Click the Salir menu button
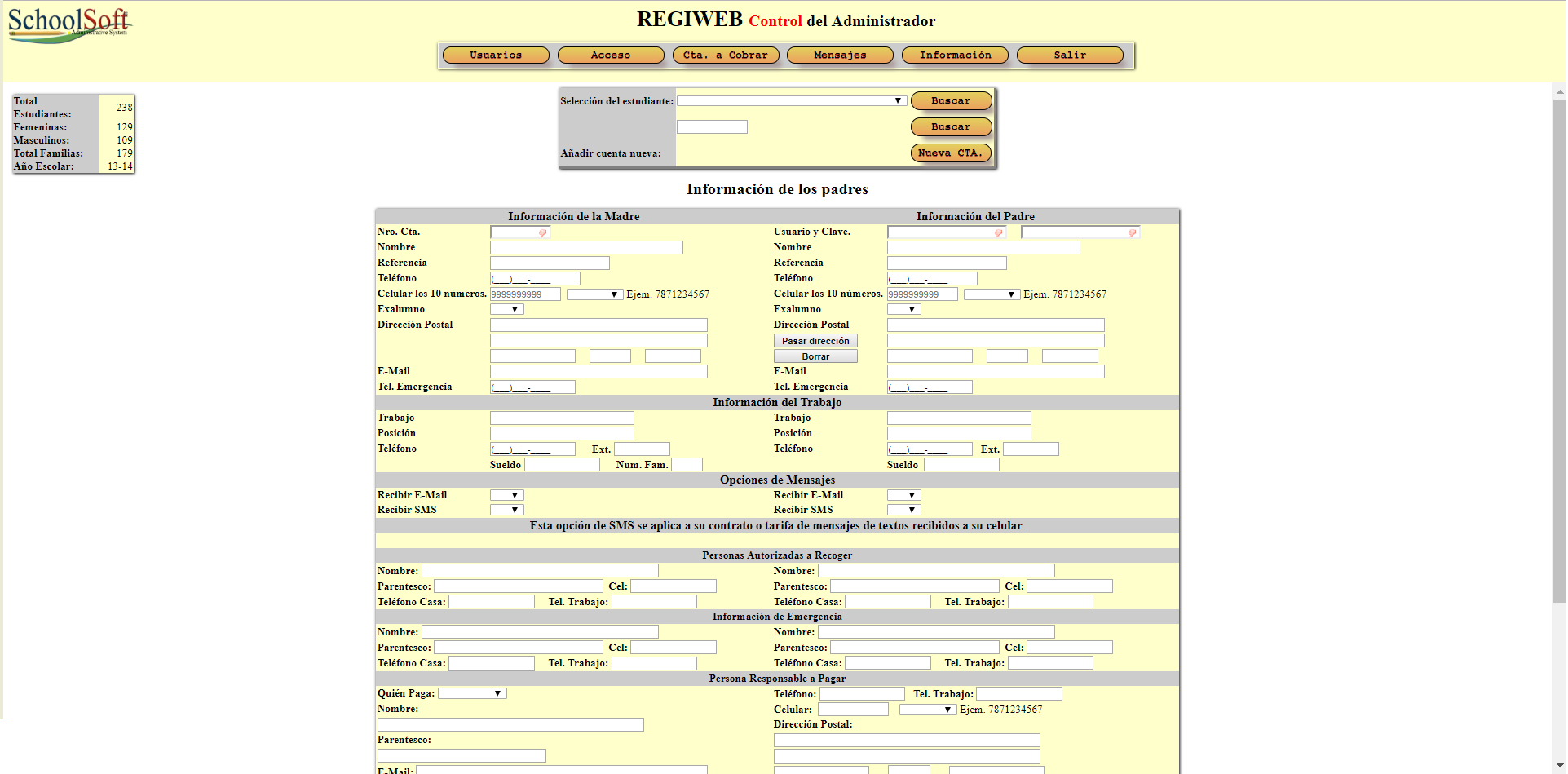 pyautogui.click(x=1070, y=55)
